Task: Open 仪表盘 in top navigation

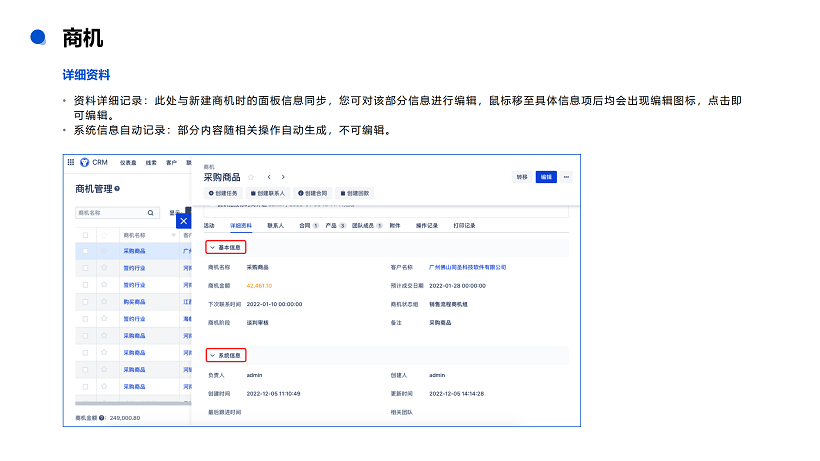Action: [128, 163]
